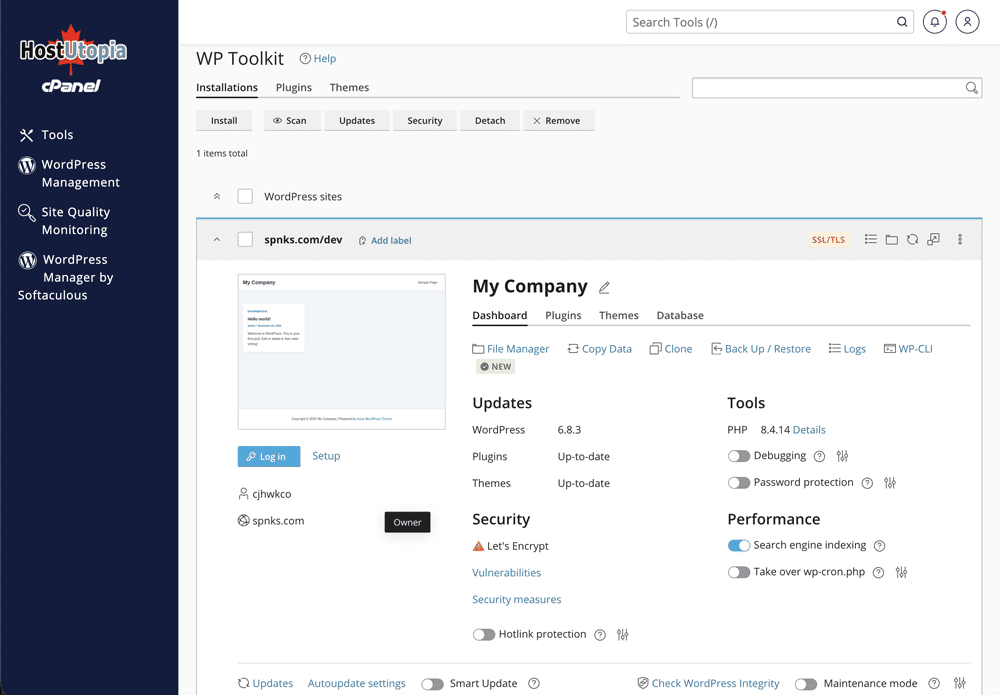Click the refresh icon in the site header
Viewport: 1000px width, 695px height.
[x=912, y=240]
